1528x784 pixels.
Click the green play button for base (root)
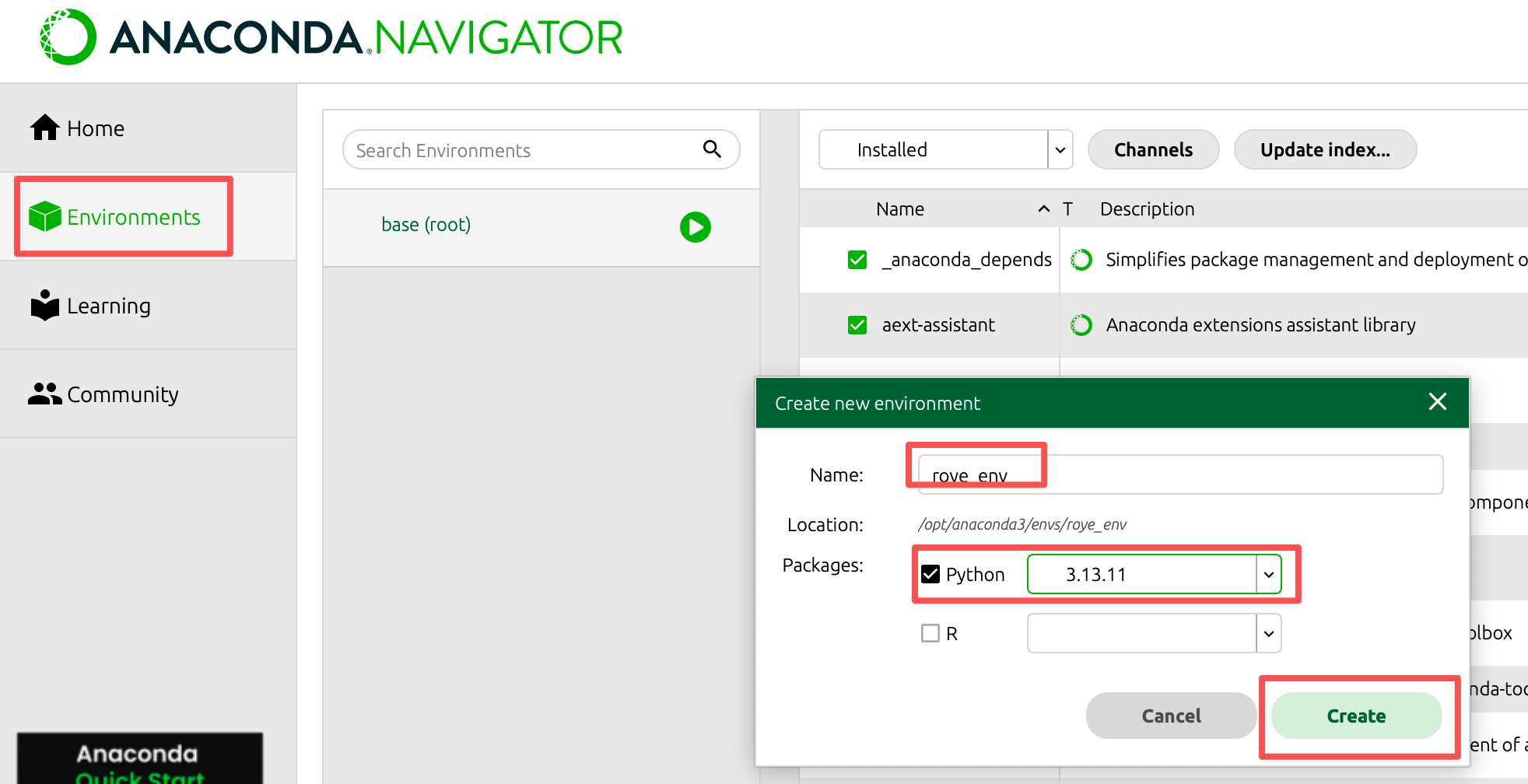(x=696, y=227)
